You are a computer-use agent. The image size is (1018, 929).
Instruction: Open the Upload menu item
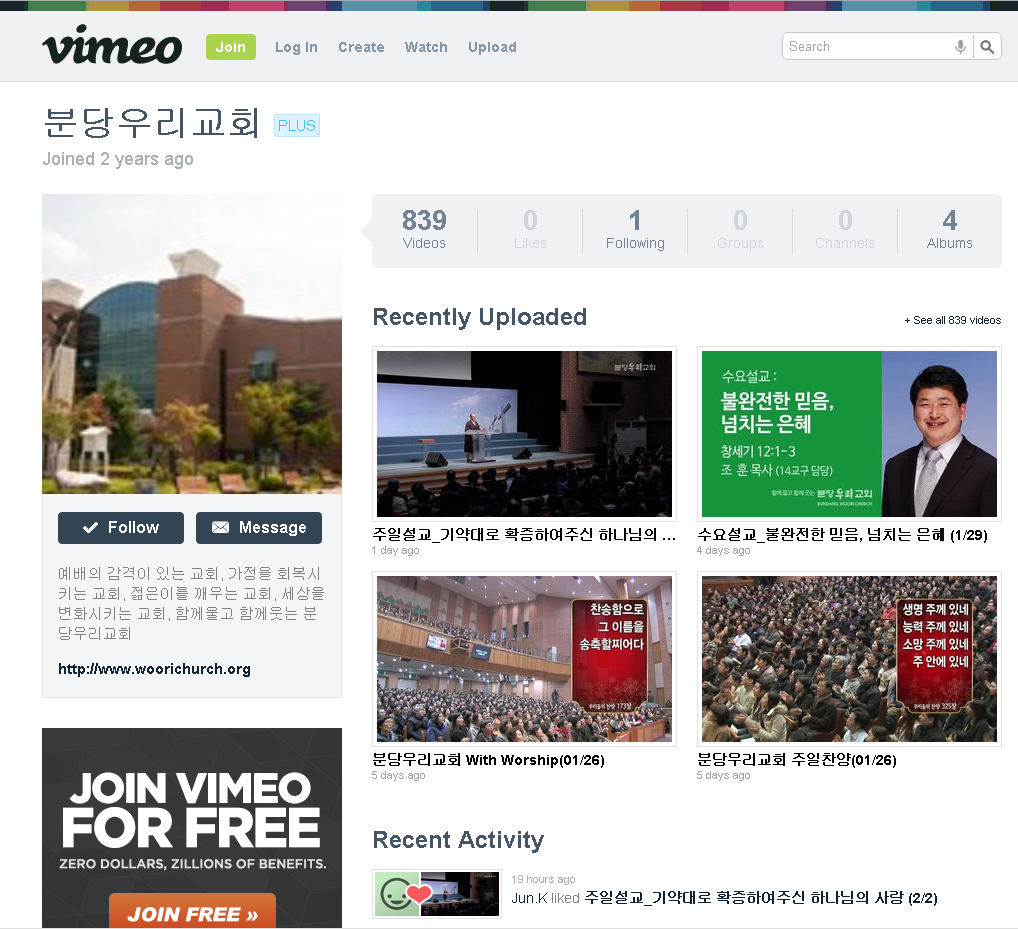tap(492, 47)
